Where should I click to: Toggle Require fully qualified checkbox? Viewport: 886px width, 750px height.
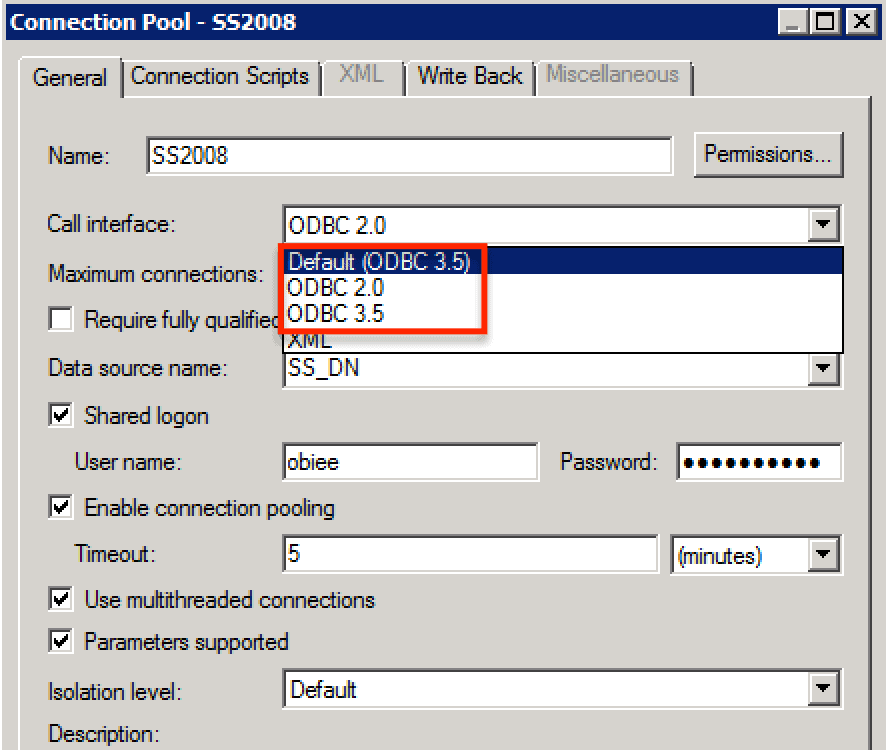60,319
